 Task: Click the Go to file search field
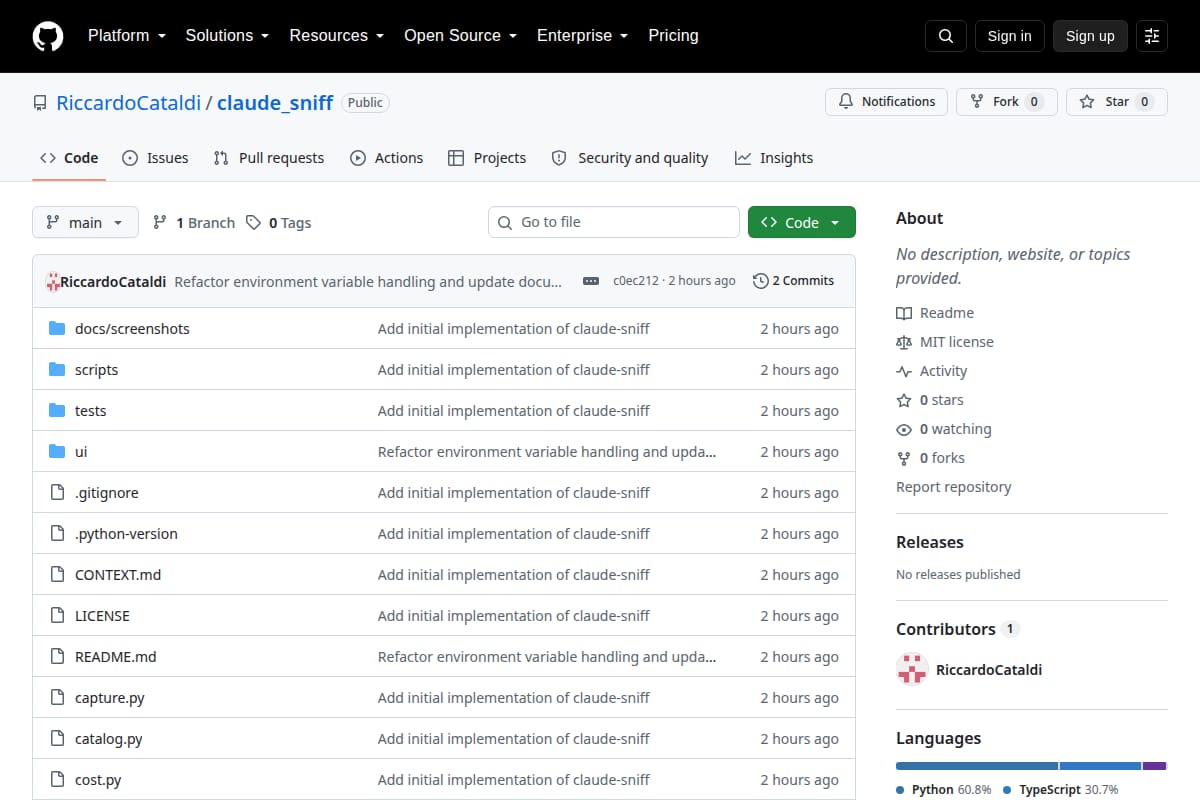point(614,222)
